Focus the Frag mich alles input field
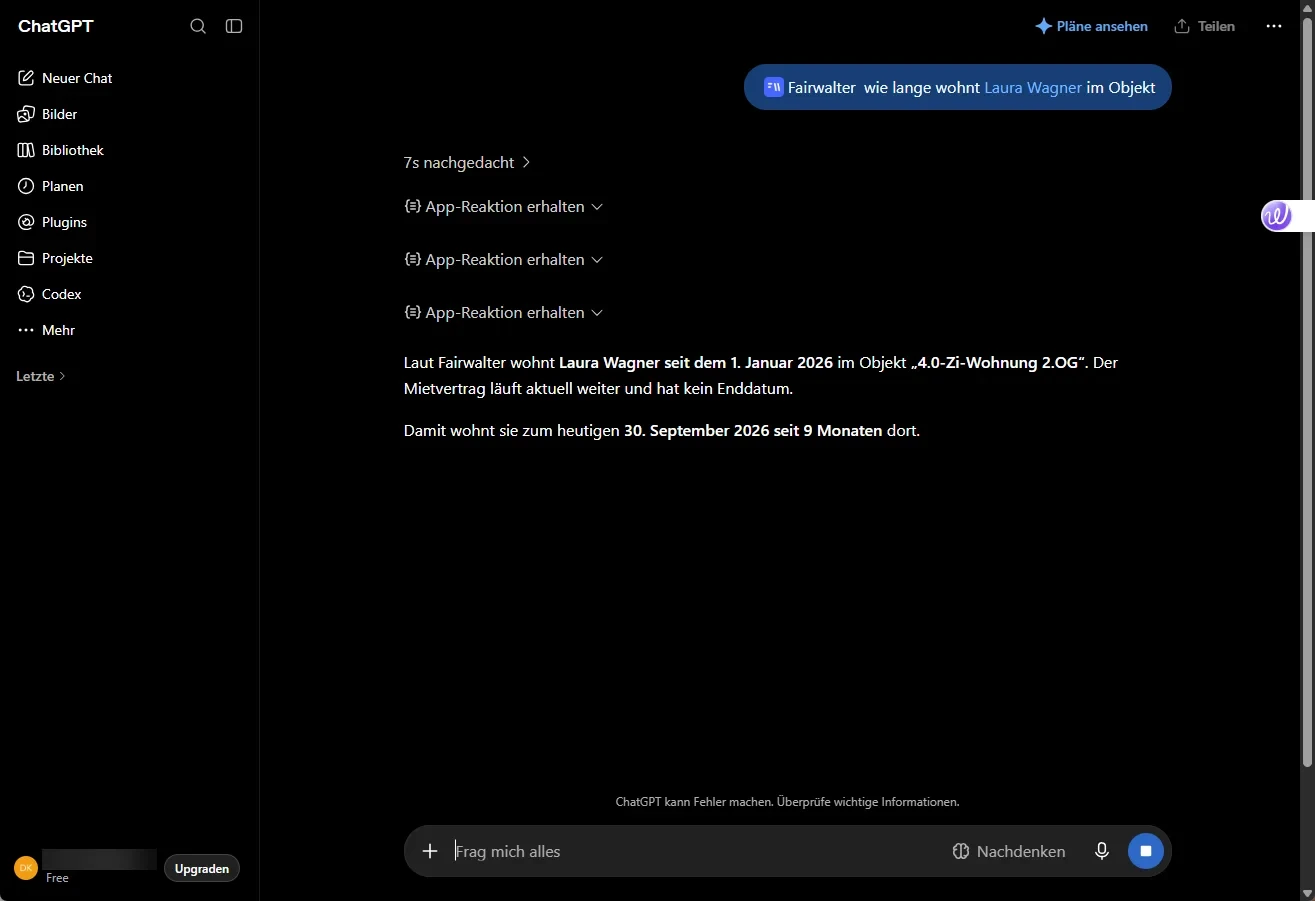The height and width of the screenshot is (901, 1315). click(695, 851)
